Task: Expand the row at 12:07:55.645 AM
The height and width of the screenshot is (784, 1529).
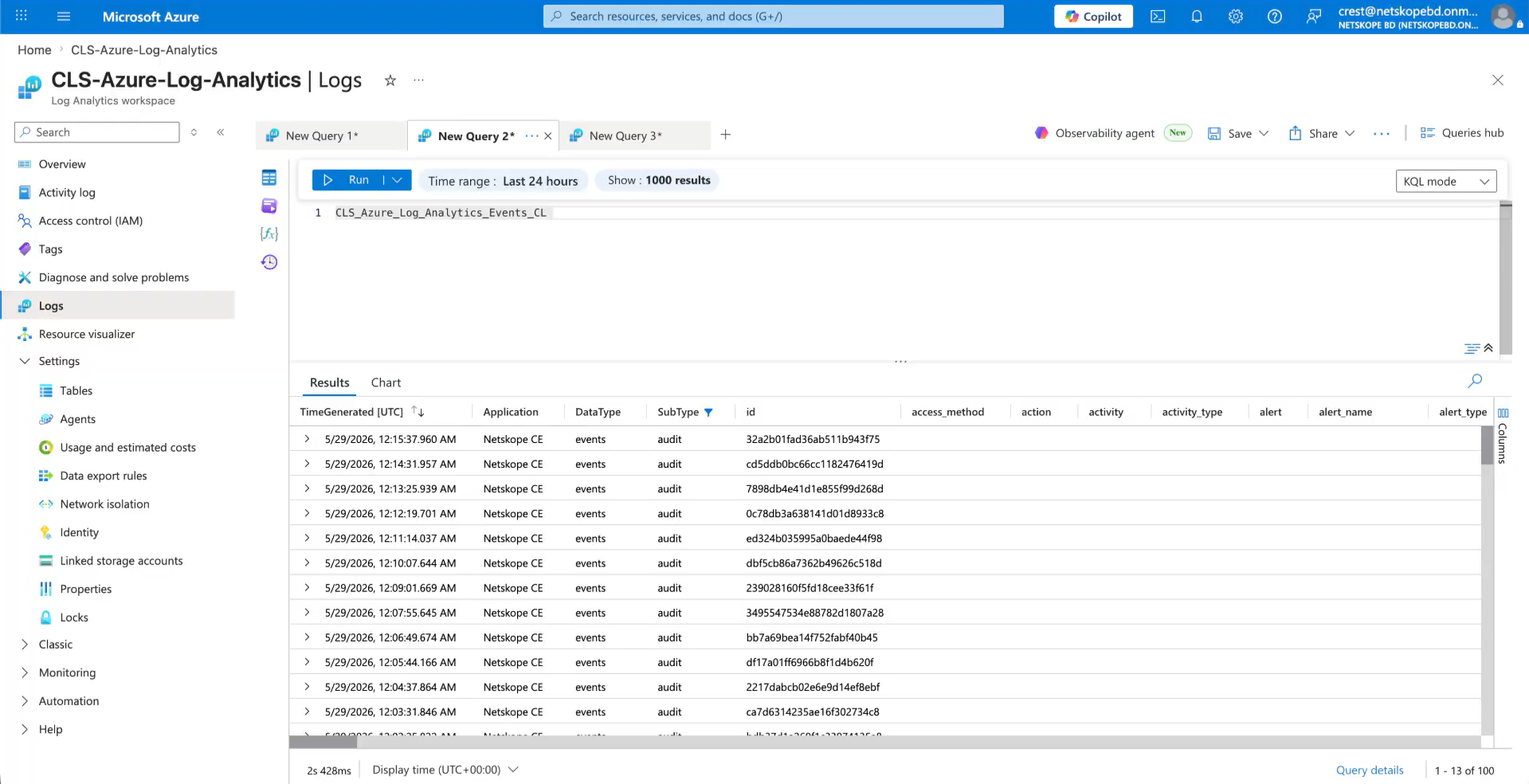Action: tap(307, 612)
